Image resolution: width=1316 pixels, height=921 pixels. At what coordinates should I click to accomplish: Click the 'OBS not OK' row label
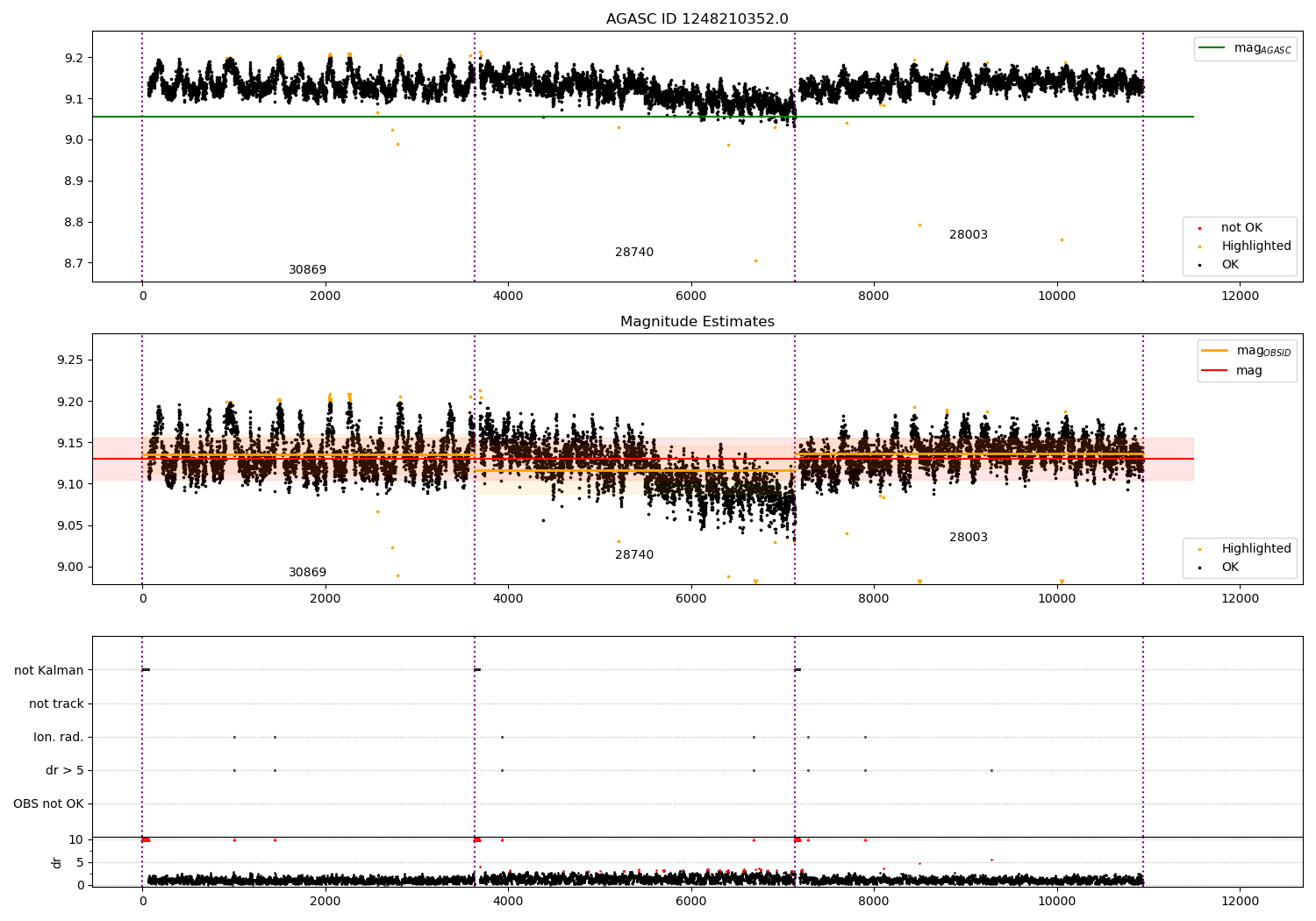[x=48, y=804]
